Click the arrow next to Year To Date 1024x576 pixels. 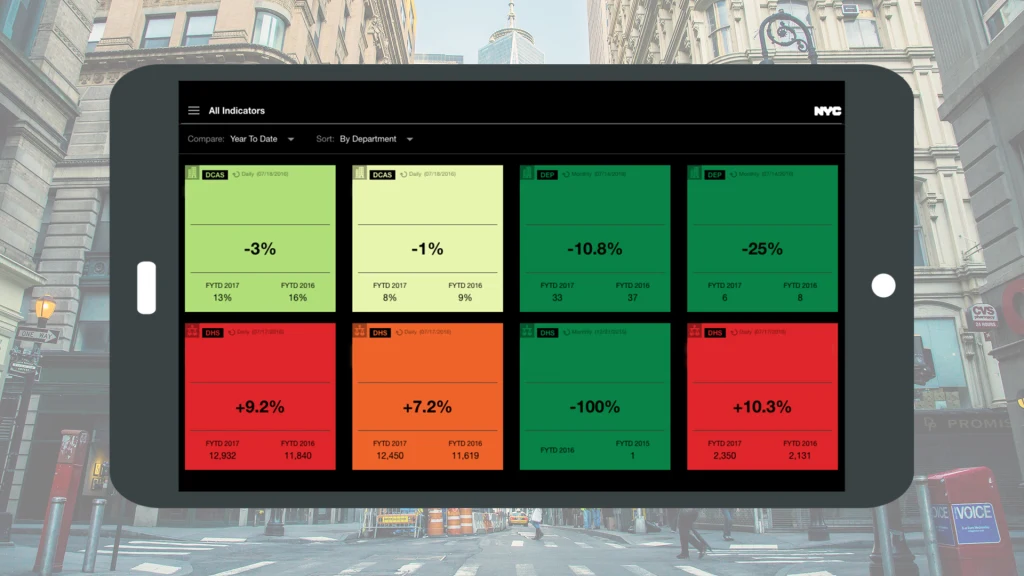(x=291, y=139)
